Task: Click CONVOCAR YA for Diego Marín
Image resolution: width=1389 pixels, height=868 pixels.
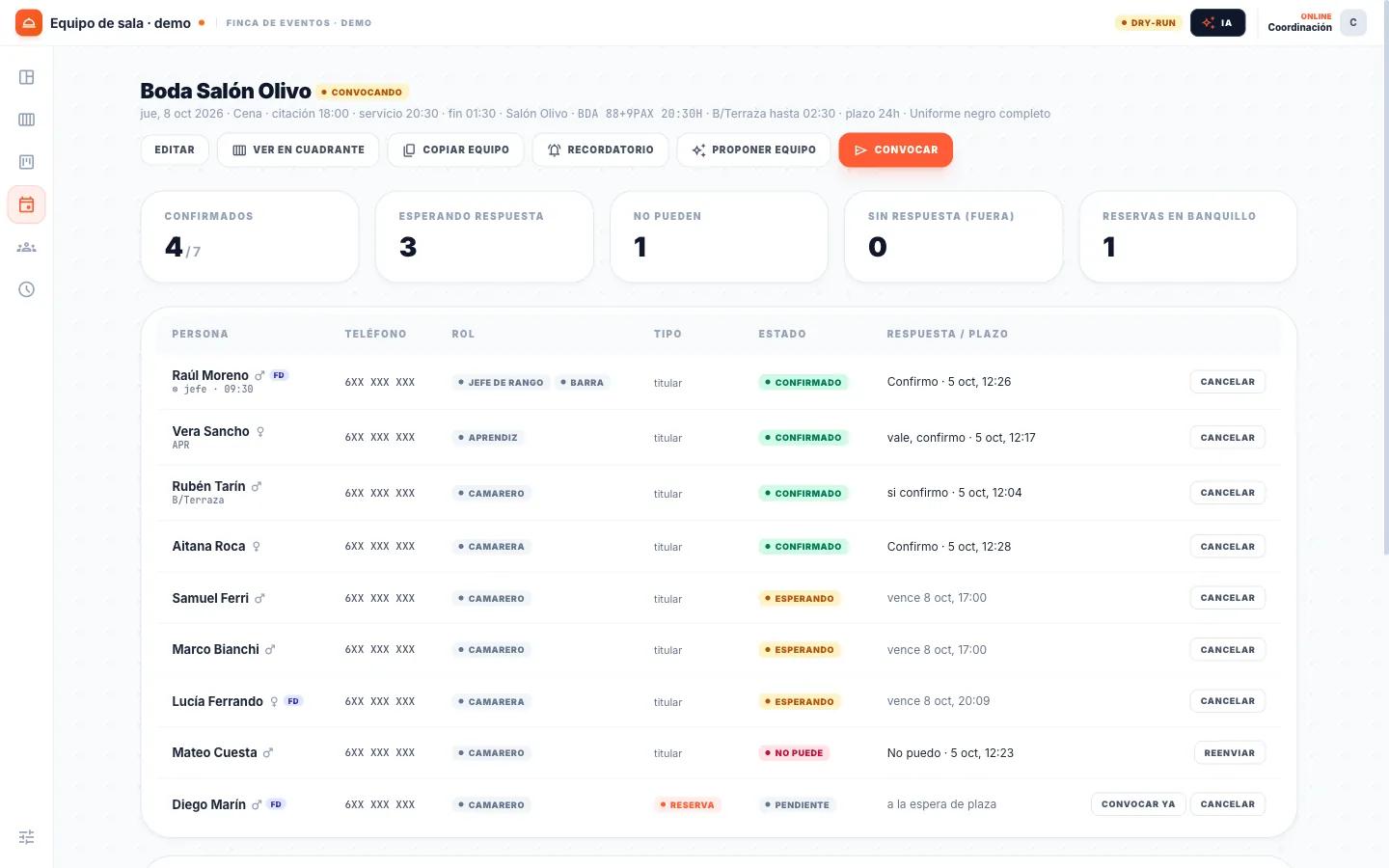Action: pos(1138,804)
